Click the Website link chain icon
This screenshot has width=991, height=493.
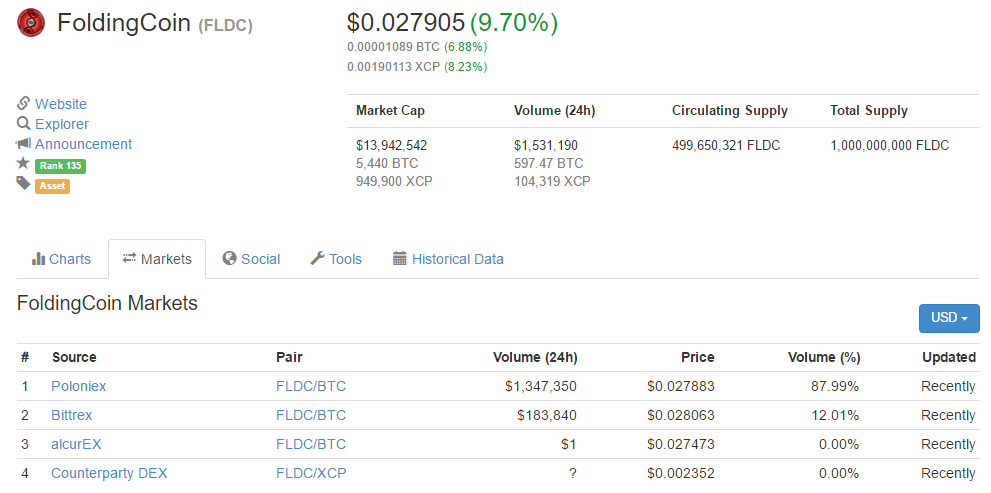[24, 104]
